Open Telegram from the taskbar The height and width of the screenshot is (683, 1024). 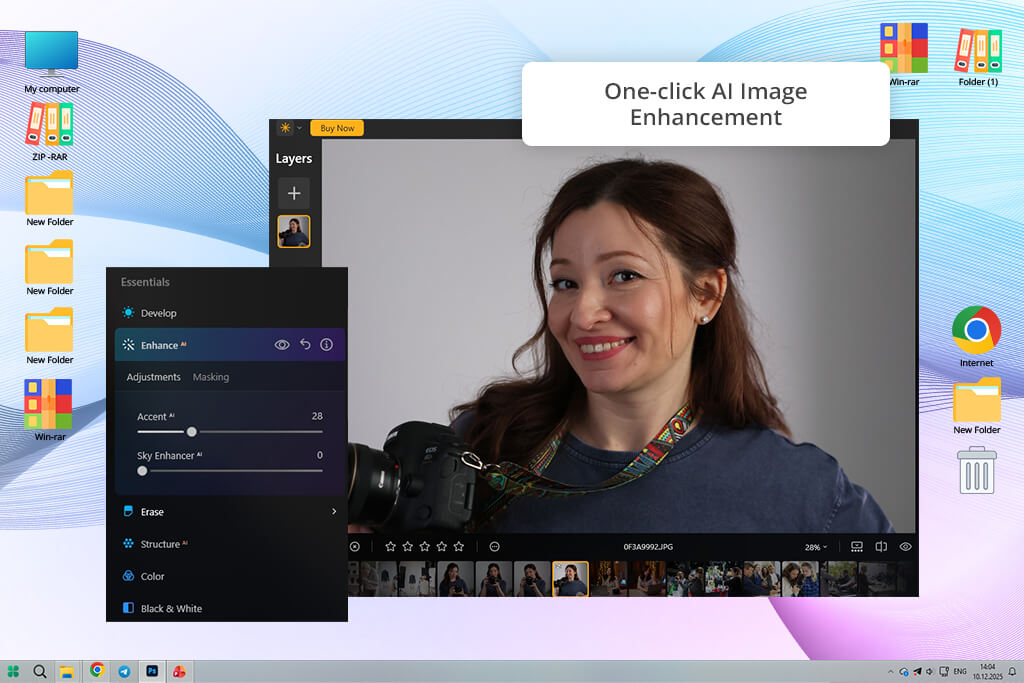point(124,671)
